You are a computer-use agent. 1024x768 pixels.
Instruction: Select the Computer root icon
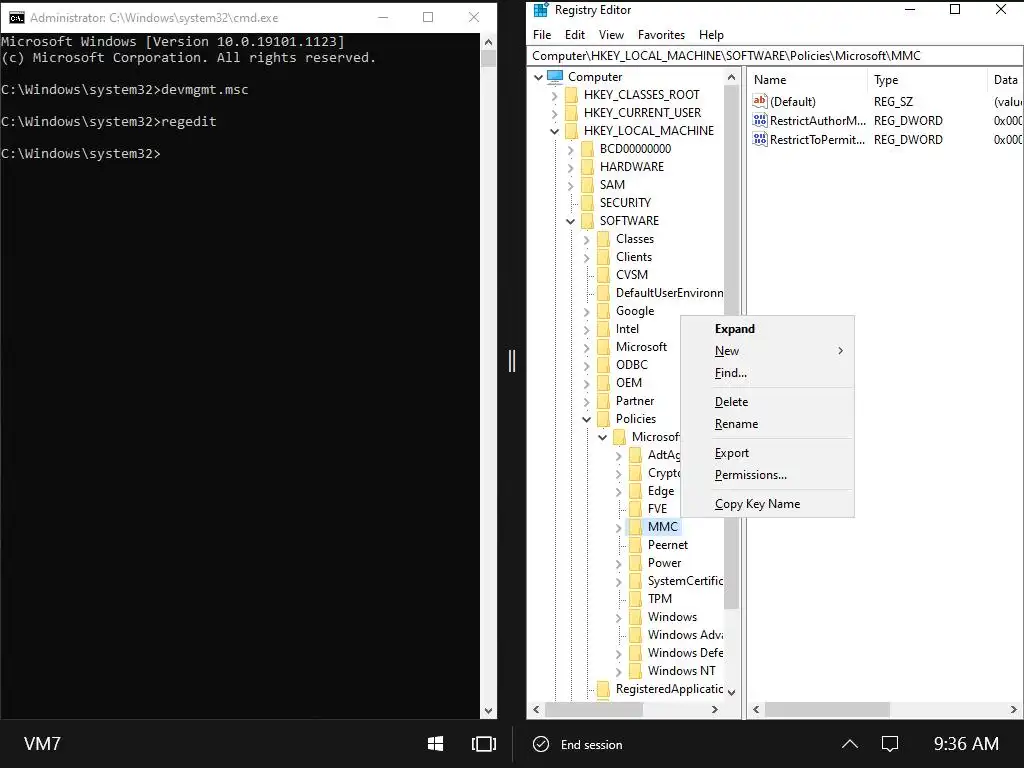pos(555,77)
